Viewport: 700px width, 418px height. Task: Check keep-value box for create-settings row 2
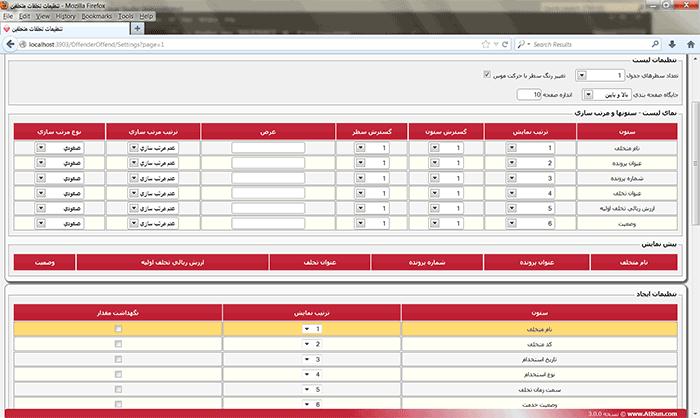click(118, 344)
